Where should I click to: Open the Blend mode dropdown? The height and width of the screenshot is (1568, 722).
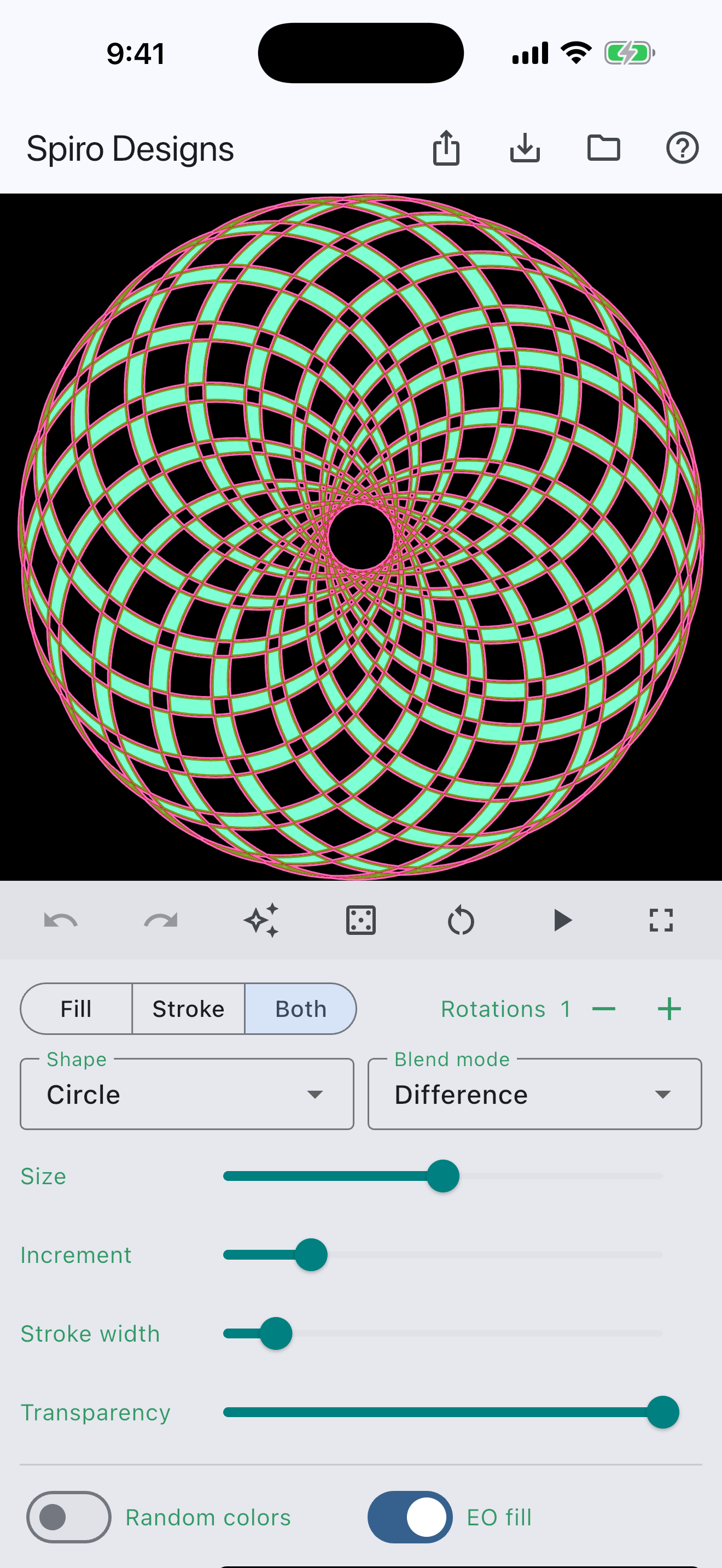click(534, 1094)
